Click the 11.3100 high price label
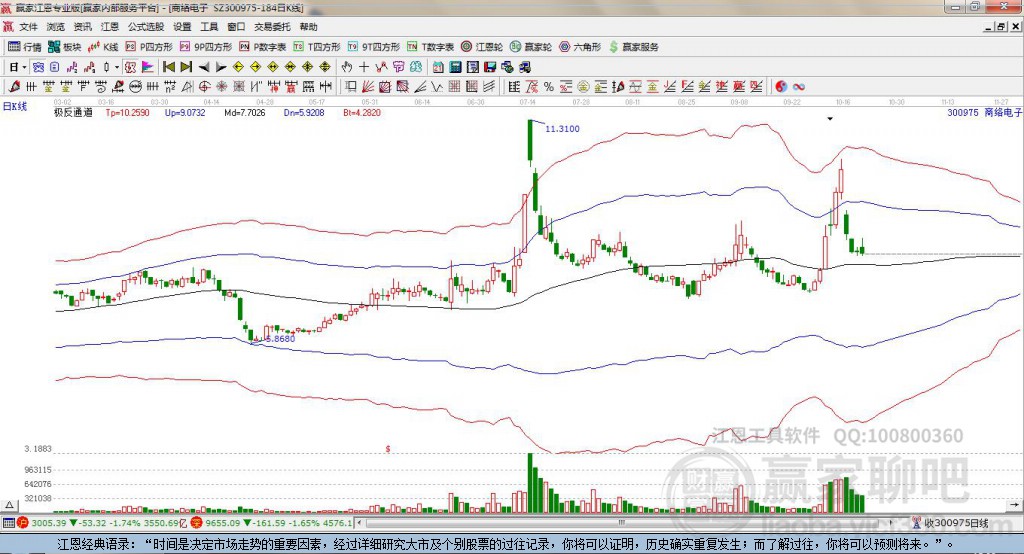1024x554 pixels. (562, 129)
